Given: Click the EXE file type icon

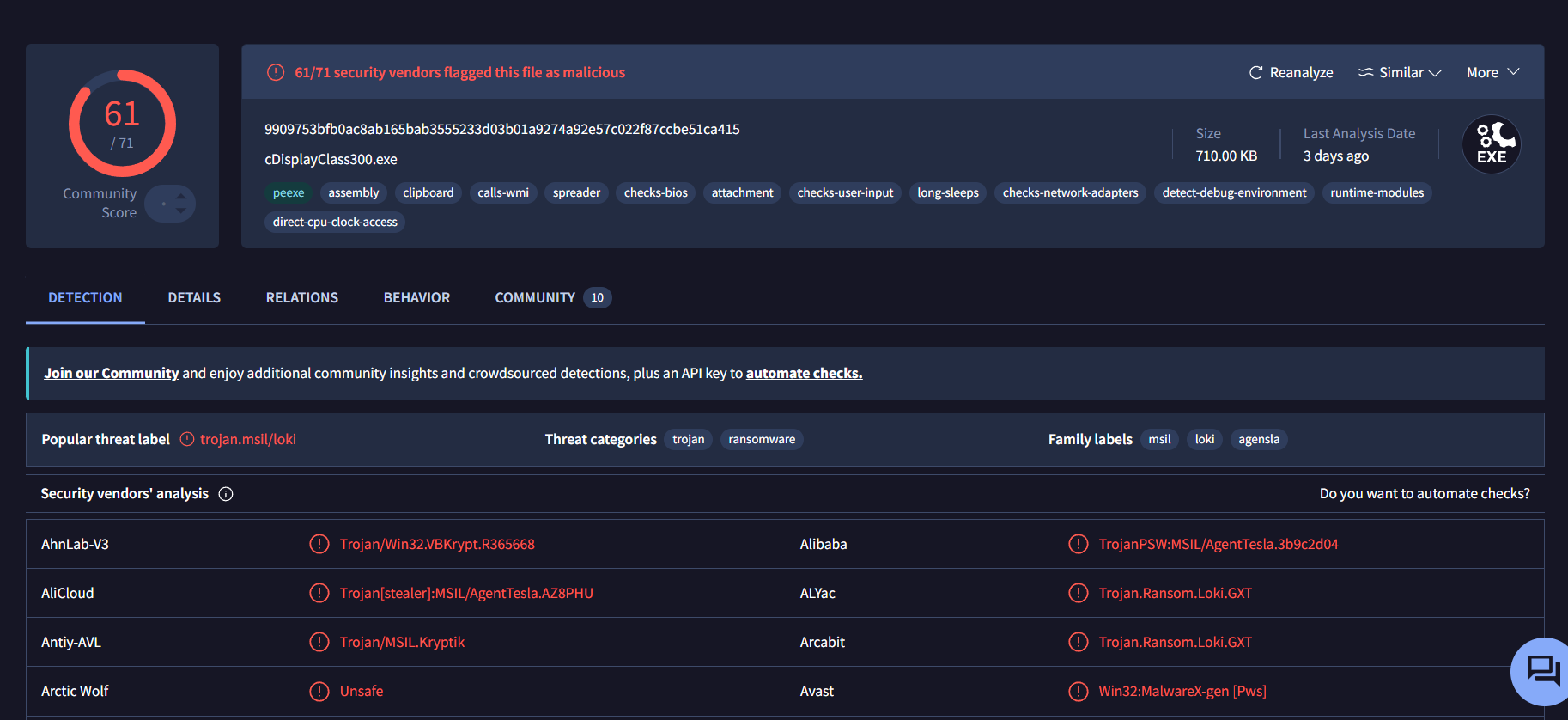Looking at the screenshot, I should [x=1492, y=144].
